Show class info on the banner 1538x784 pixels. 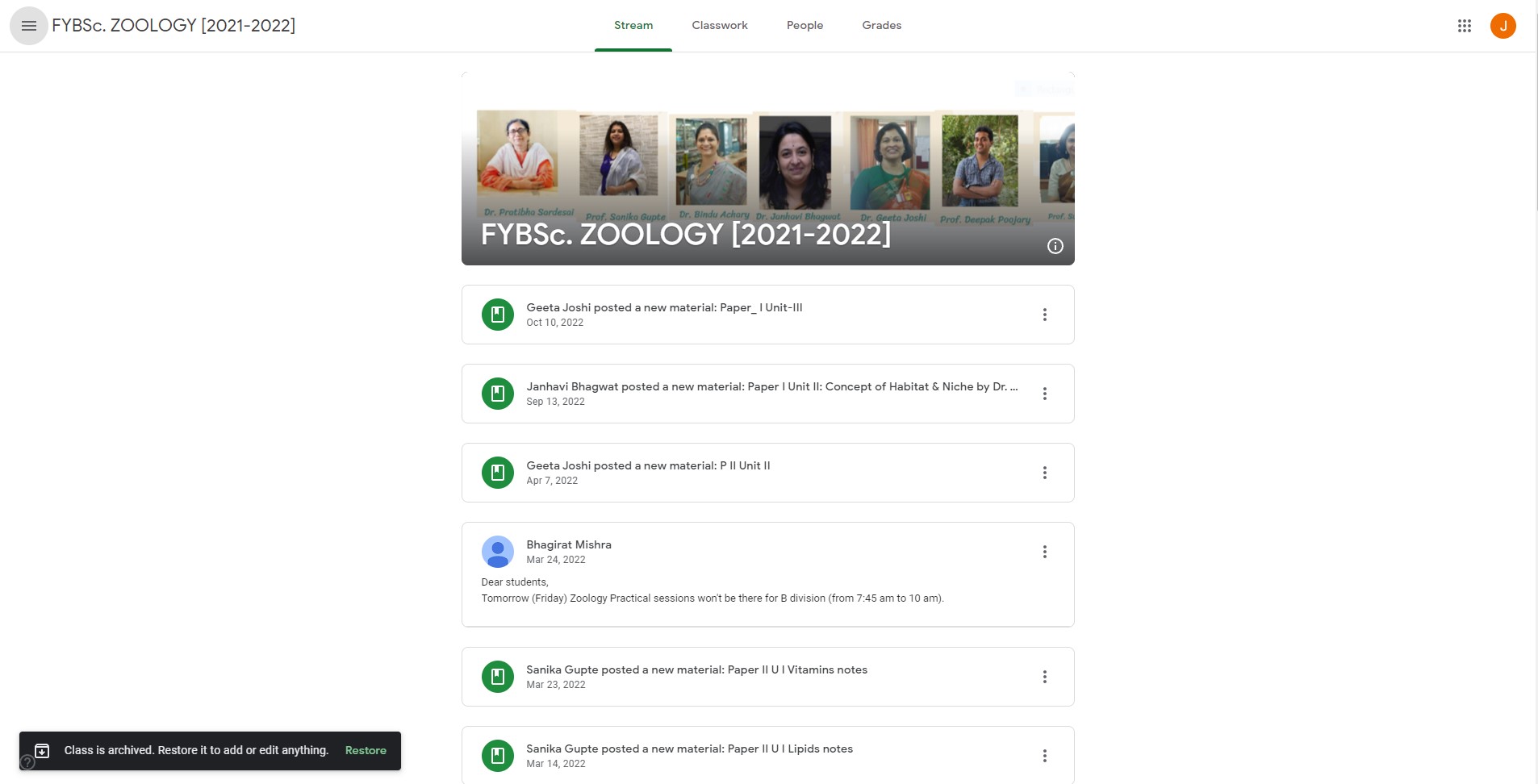point(1055,246)
